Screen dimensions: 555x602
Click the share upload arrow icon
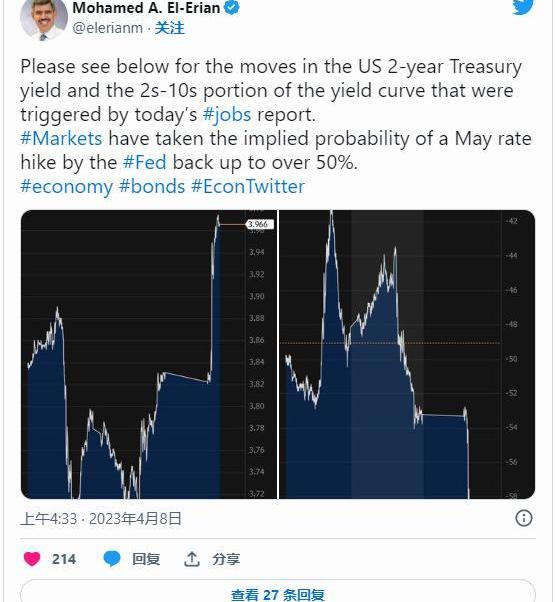[192, 559]
